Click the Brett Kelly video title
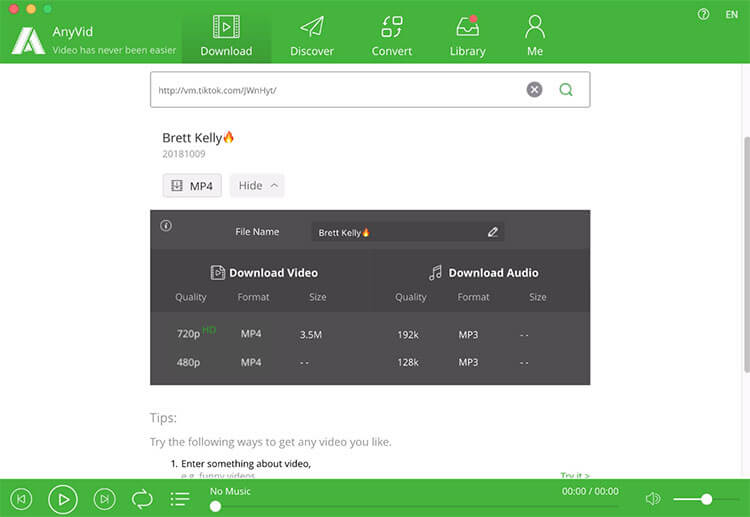The height and width of the screenshot is (517, 750). coord(198,138)
